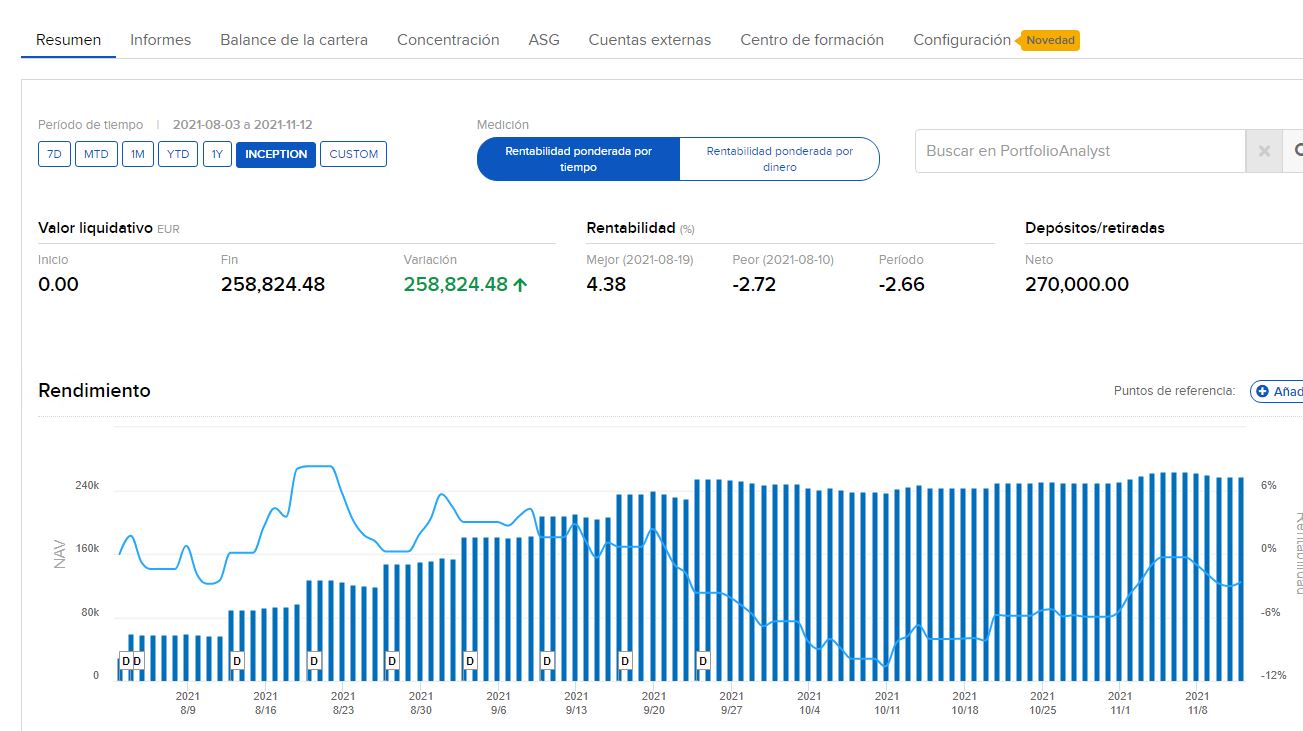Select the INCEPTION period button

(276, 154)
